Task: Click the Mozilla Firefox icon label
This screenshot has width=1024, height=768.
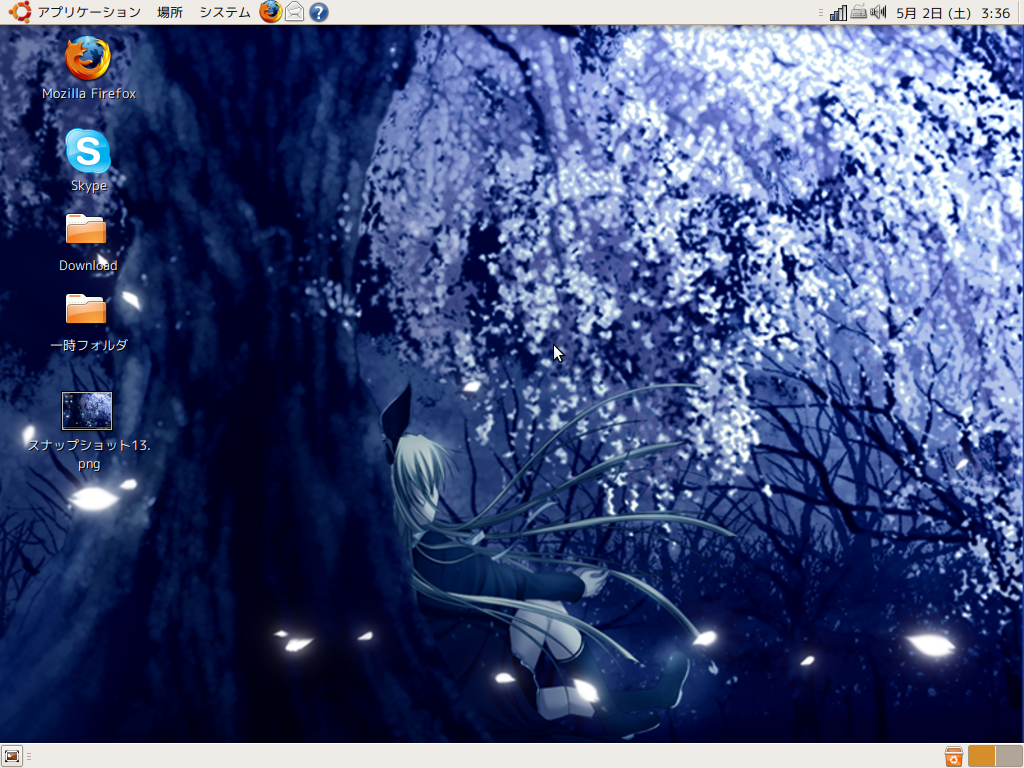Action: pyautogui.click(x=89, y=93)
